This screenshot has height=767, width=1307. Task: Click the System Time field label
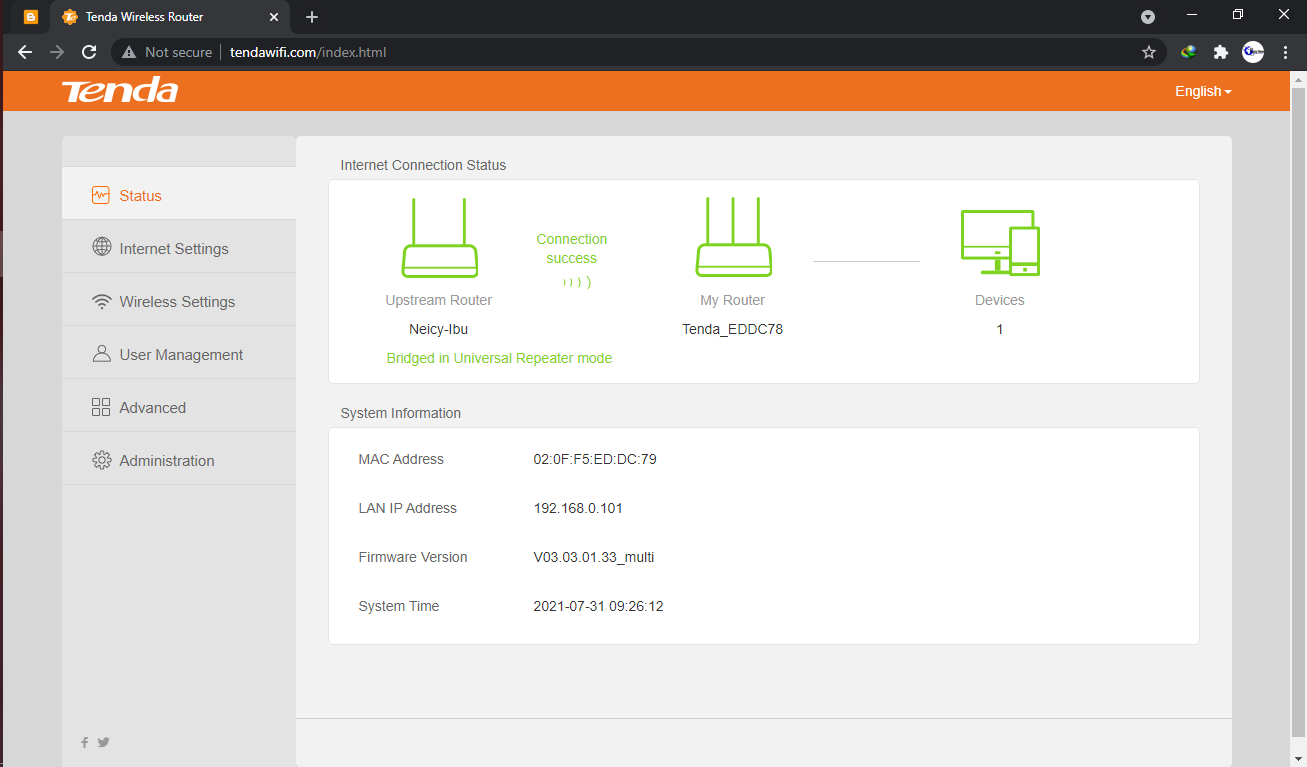click(x=399, y=606)
